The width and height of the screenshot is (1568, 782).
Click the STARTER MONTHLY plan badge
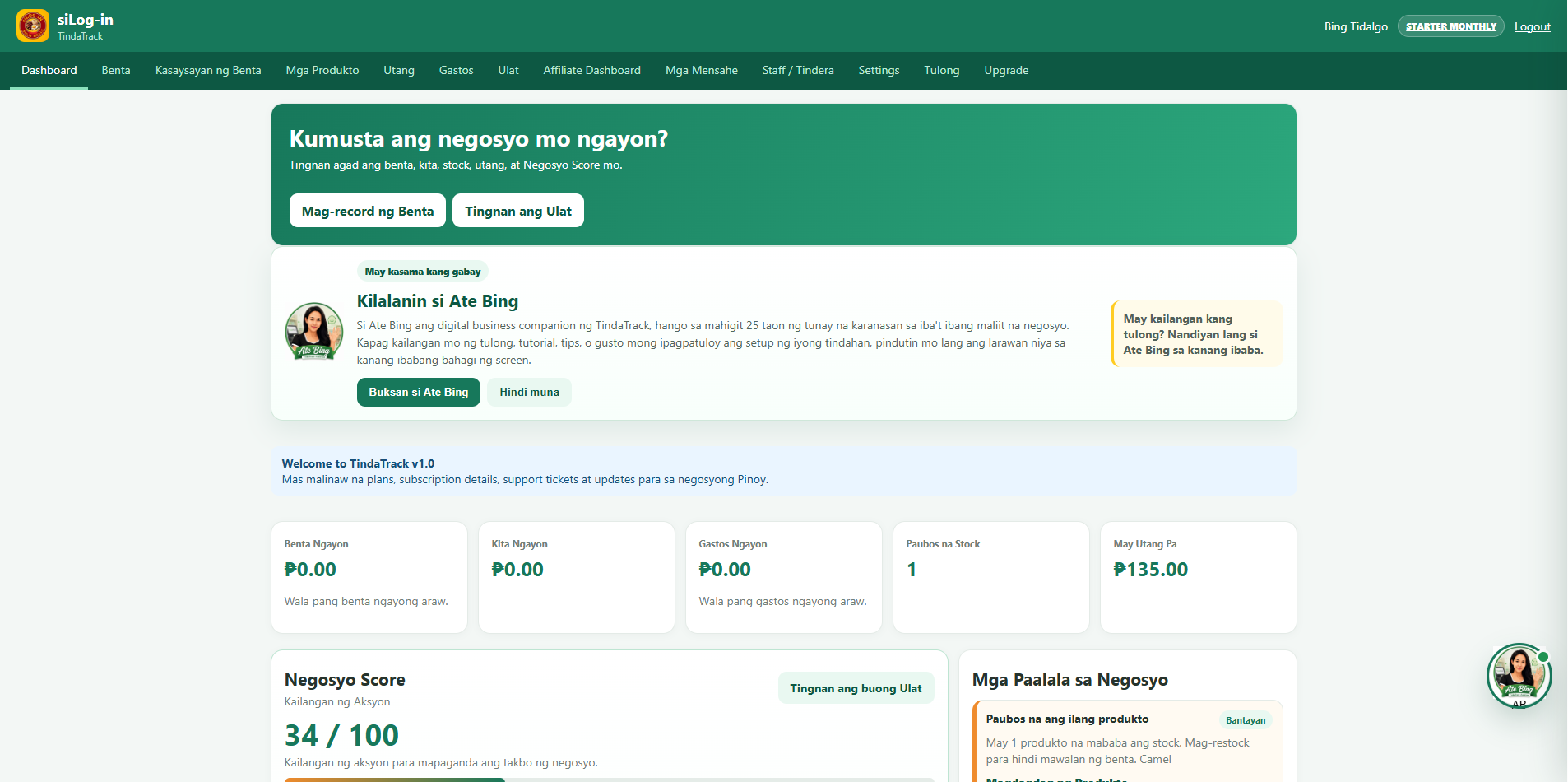coord(1451,26)
